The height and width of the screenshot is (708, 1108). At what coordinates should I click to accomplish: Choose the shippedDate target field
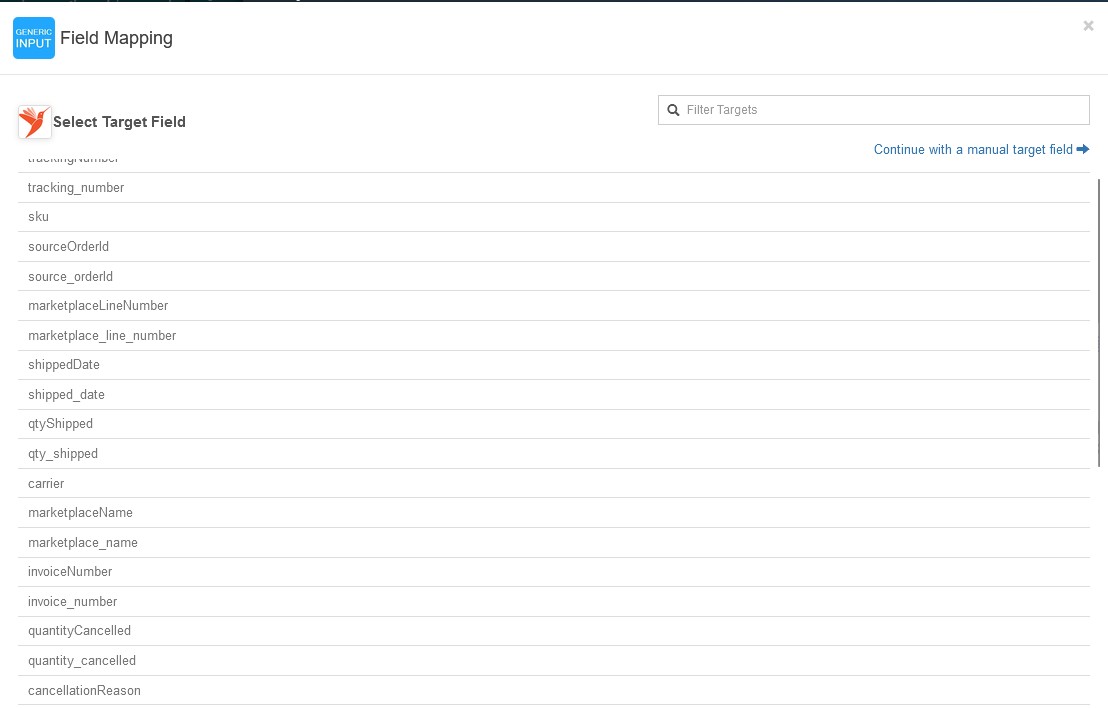[64, 365]
